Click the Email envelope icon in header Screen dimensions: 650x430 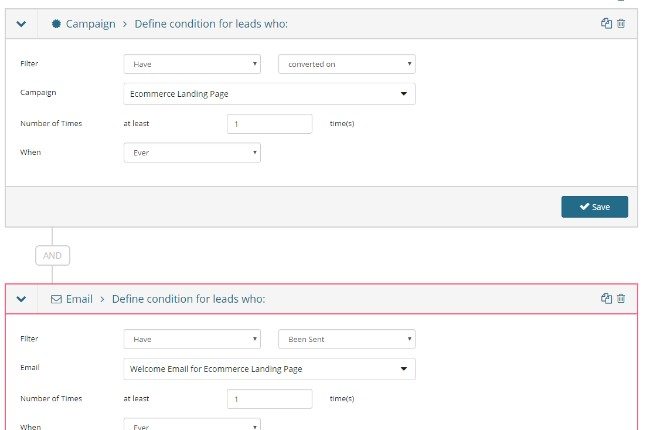tap(56, 299)
